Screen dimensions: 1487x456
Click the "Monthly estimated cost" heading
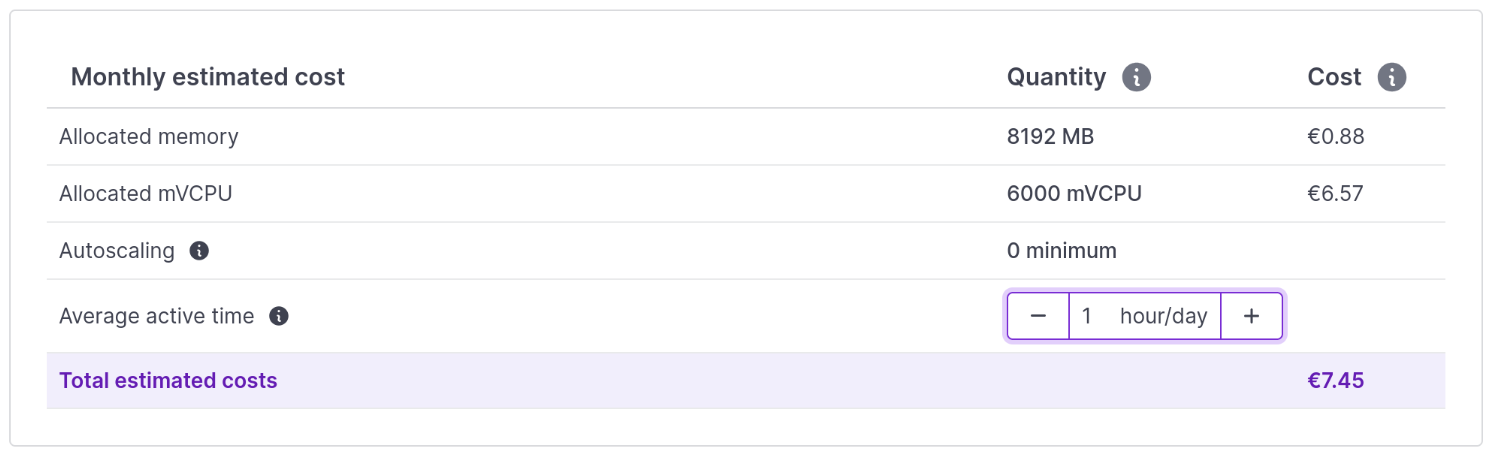click(x=208, y=77)
